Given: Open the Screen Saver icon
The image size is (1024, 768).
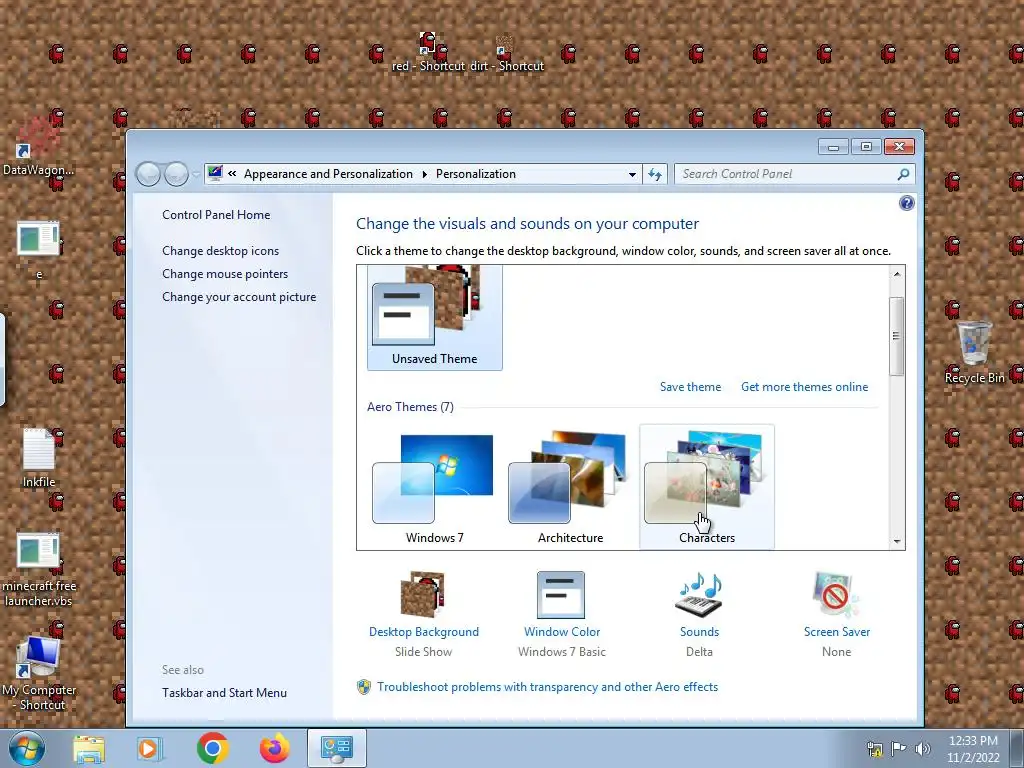Looking at the screenshot, I should tap(836, 595).
